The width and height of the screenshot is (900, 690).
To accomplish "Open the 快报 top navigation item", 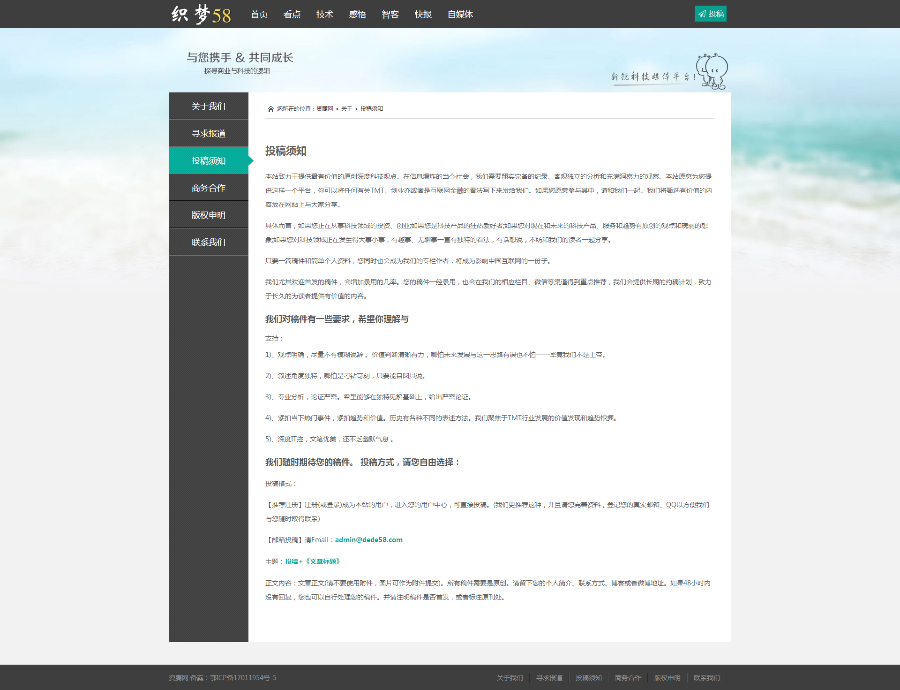I will pyautogui.click(x=423, y=14).
